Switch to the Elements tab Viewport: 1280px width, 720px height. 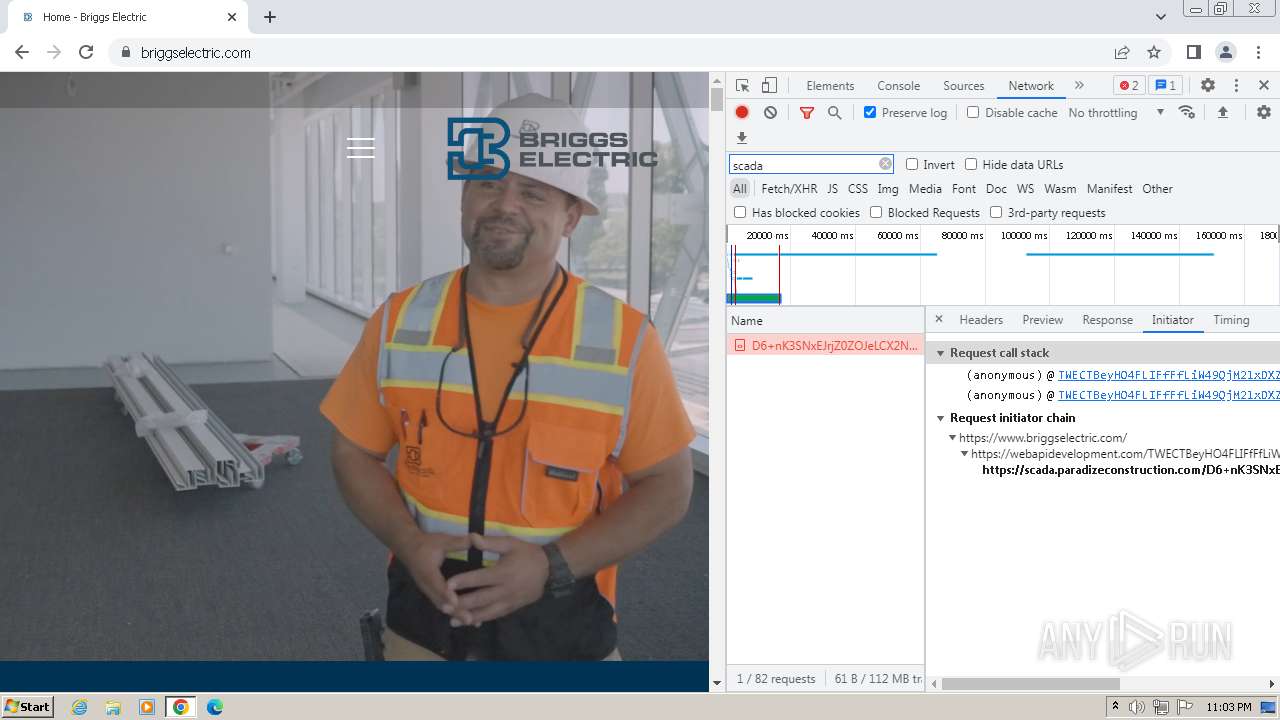(830, 85)
